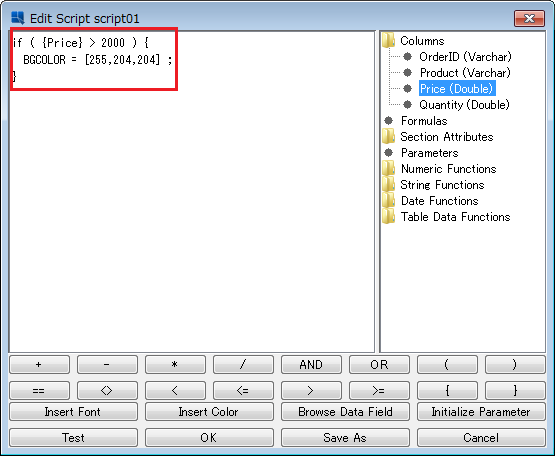Click the bullet icon beside Formulas

tap(389, 121)
